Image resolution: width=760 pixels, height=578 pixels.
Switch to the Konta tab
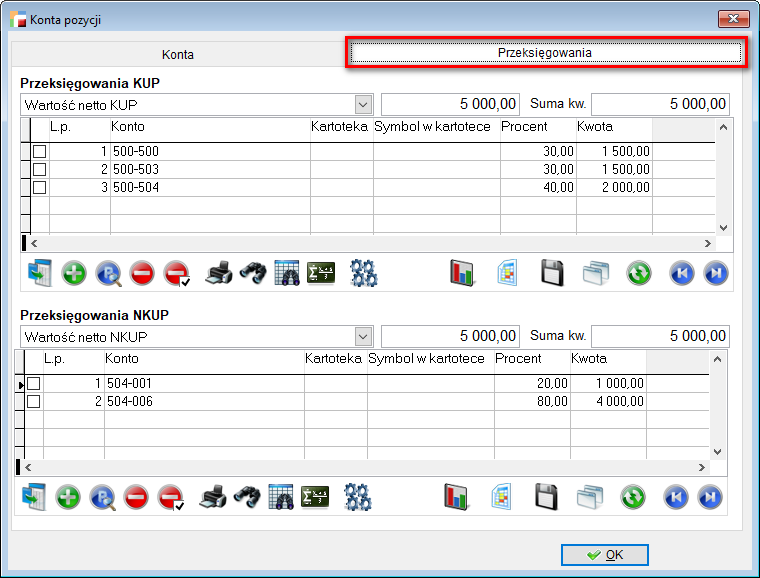pyautogui.click(x=178, y=54)
